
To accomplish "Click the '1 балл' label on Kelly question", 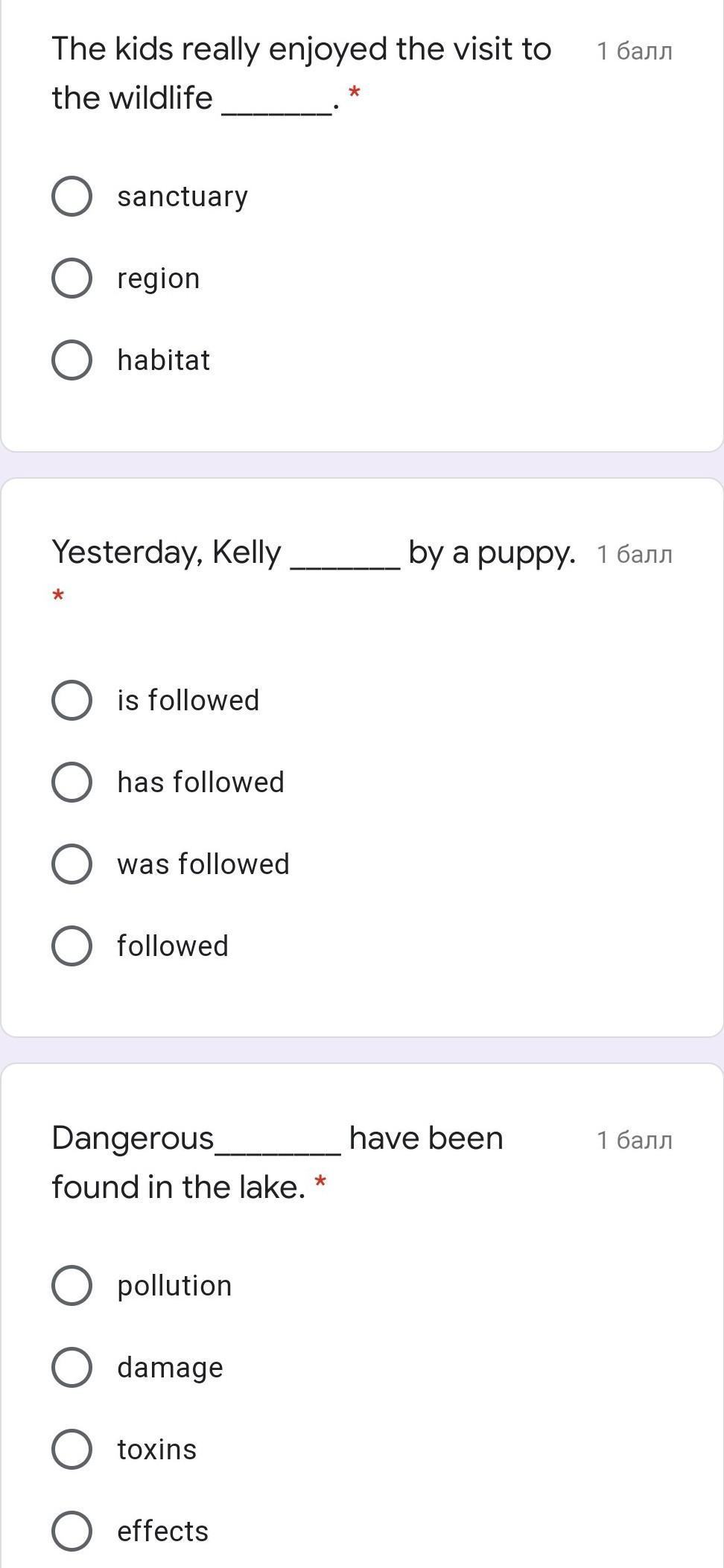I will (x=635, y=555).
